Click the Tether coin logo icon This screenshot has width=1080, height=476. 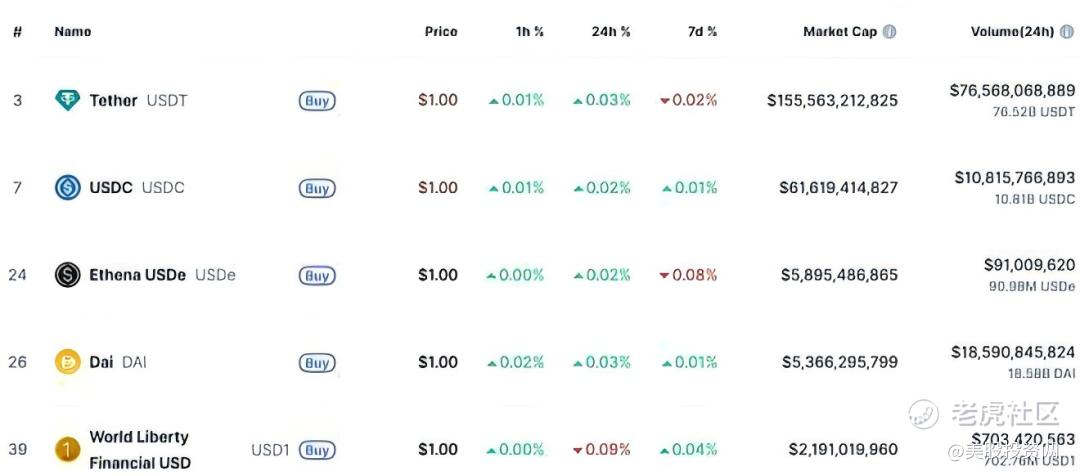coord(68,101)
